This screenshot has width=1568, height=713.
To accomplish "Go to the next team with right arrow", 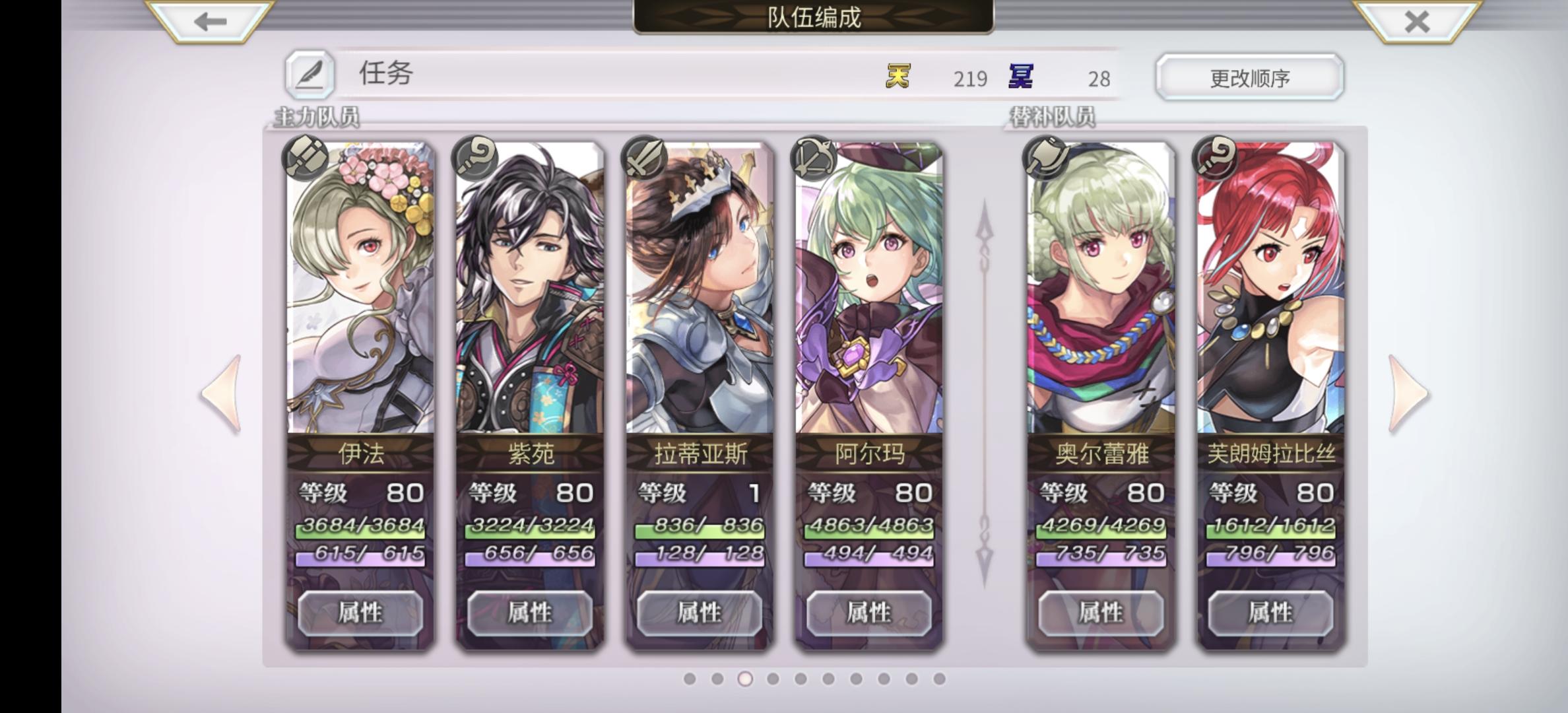I will tap(1408, 394).
